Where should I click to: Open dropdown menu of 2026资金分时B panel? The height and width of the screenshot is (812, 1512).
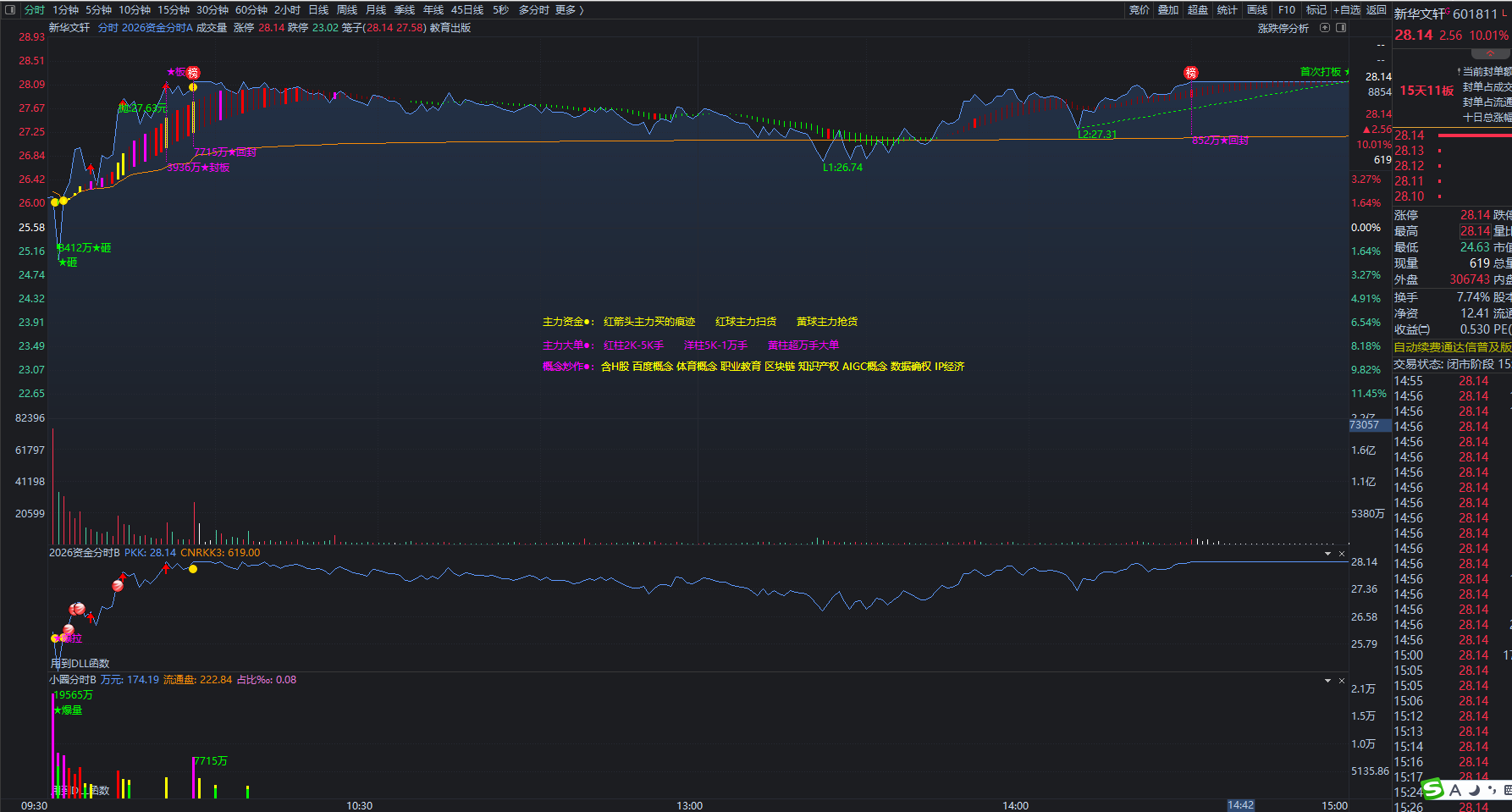click(1328, 554)
